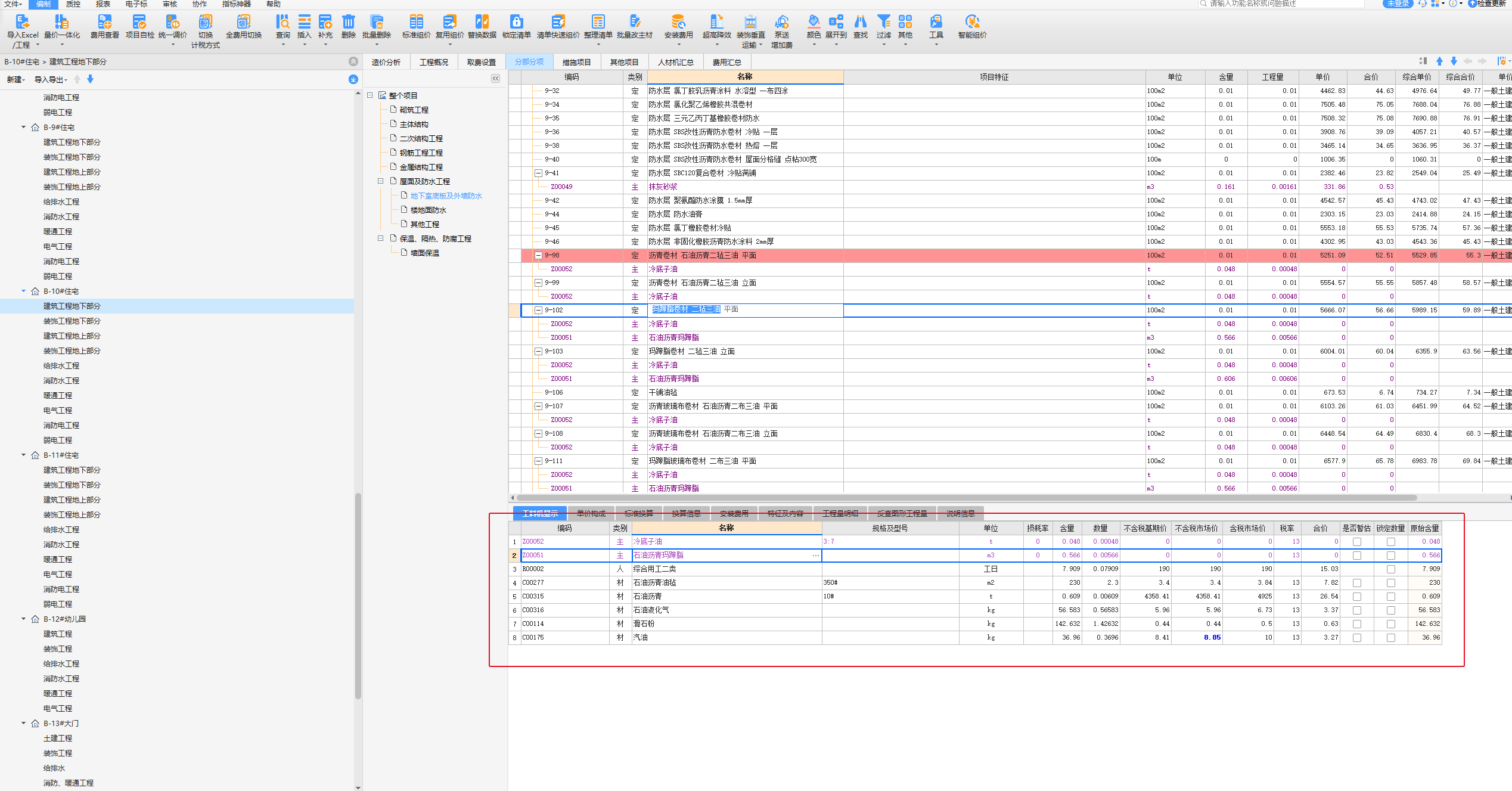
Task: Switch to the 造价分析 tab
Action: coord(386,62)
